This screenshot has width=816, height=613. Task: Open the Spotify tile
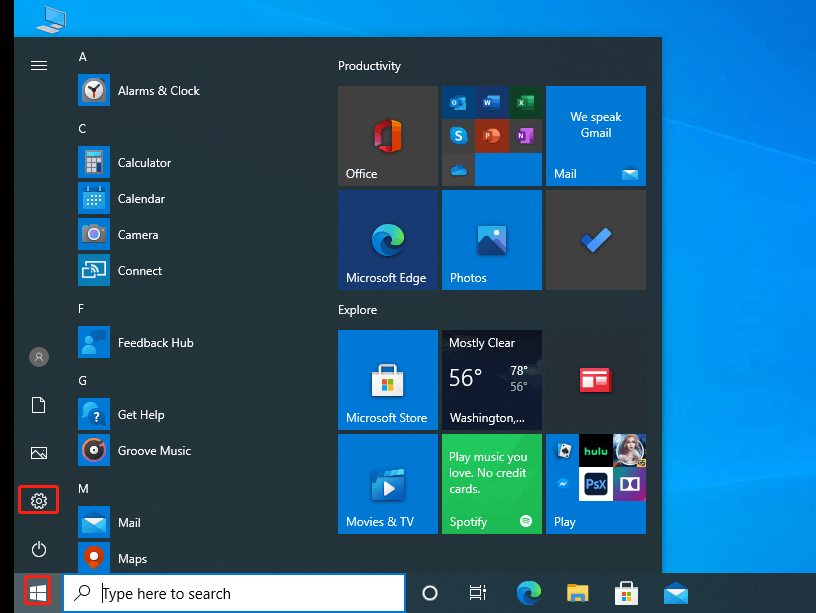(491, 483)
